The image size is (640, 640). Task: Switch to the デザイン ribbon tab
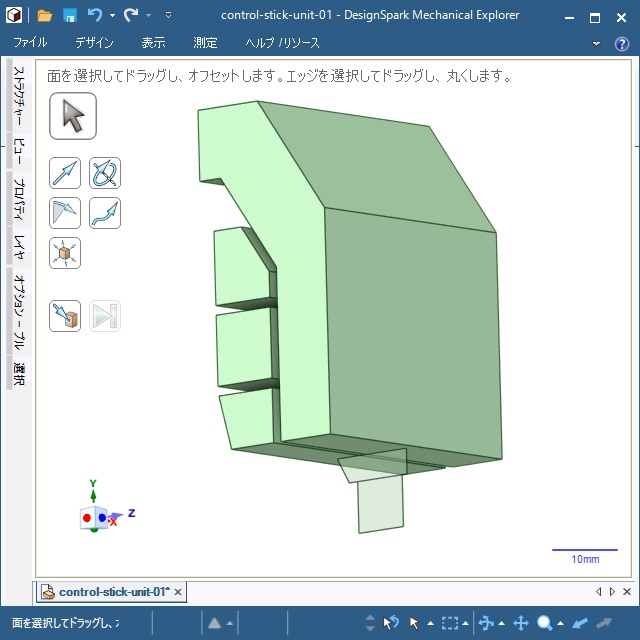click(x=94, y=43)
